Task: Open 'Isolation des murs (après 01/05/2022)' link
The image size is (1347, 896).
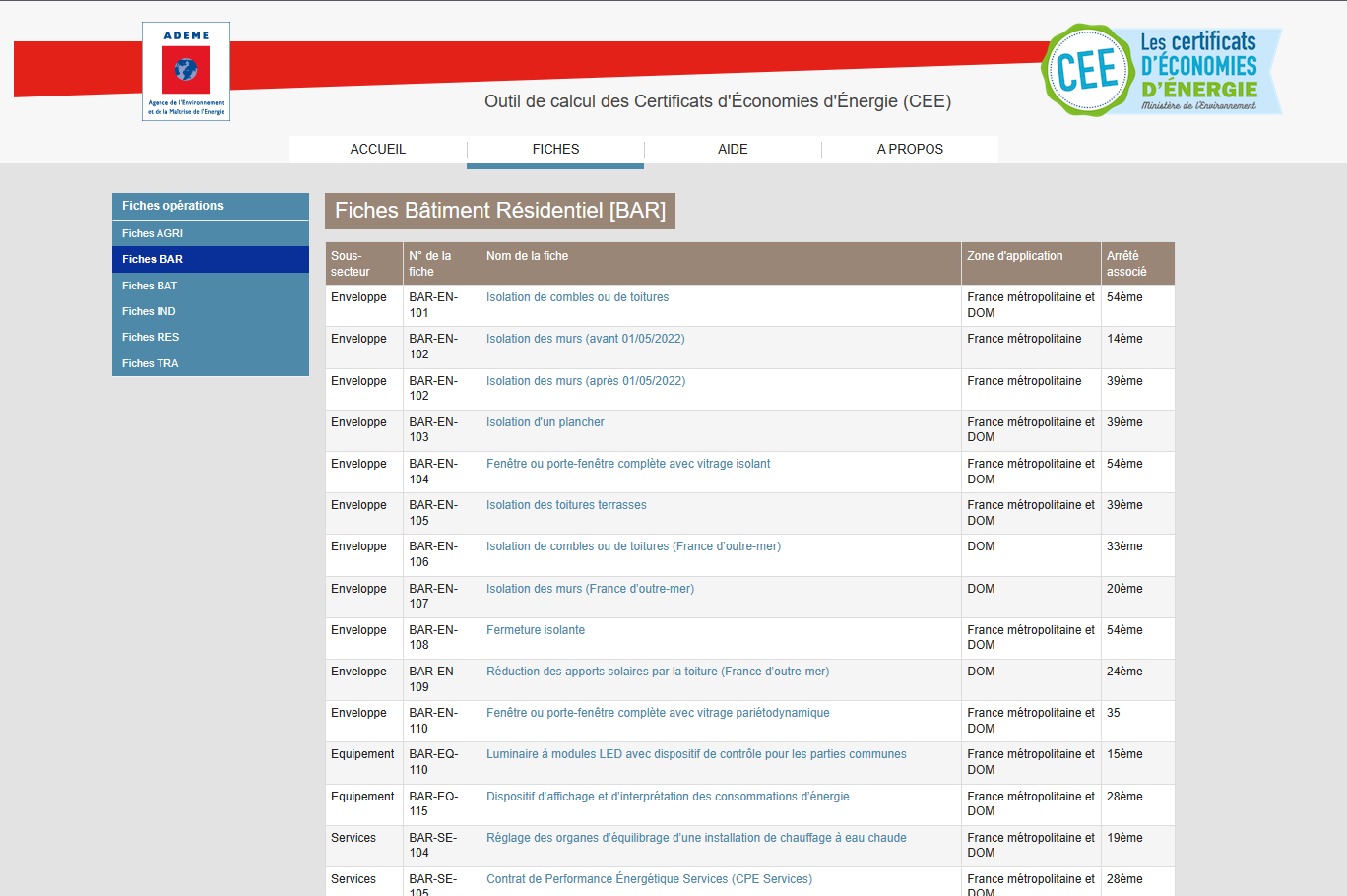Action: [x=586, y=381]
